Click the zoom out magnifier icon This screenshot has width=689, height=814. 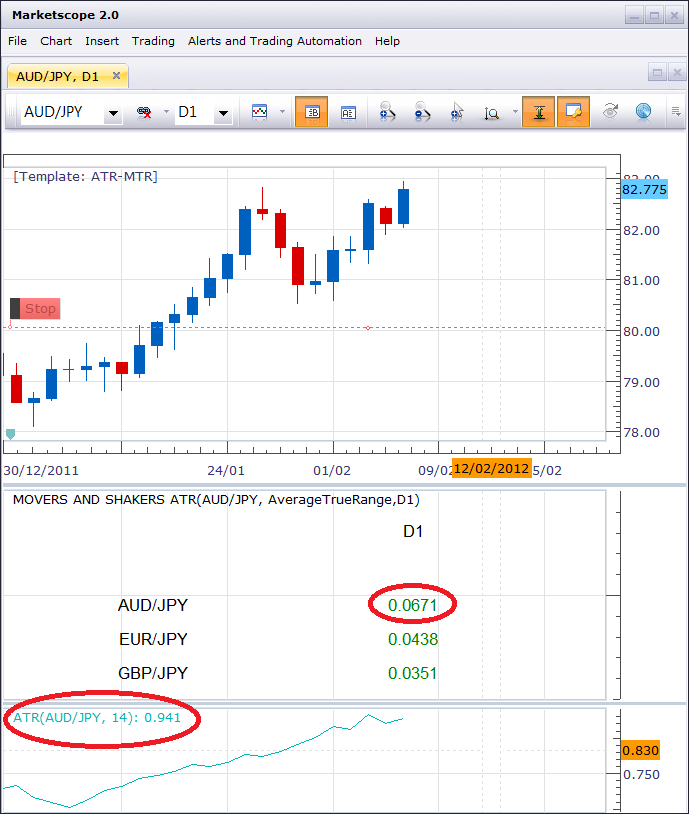pos(422,112)
